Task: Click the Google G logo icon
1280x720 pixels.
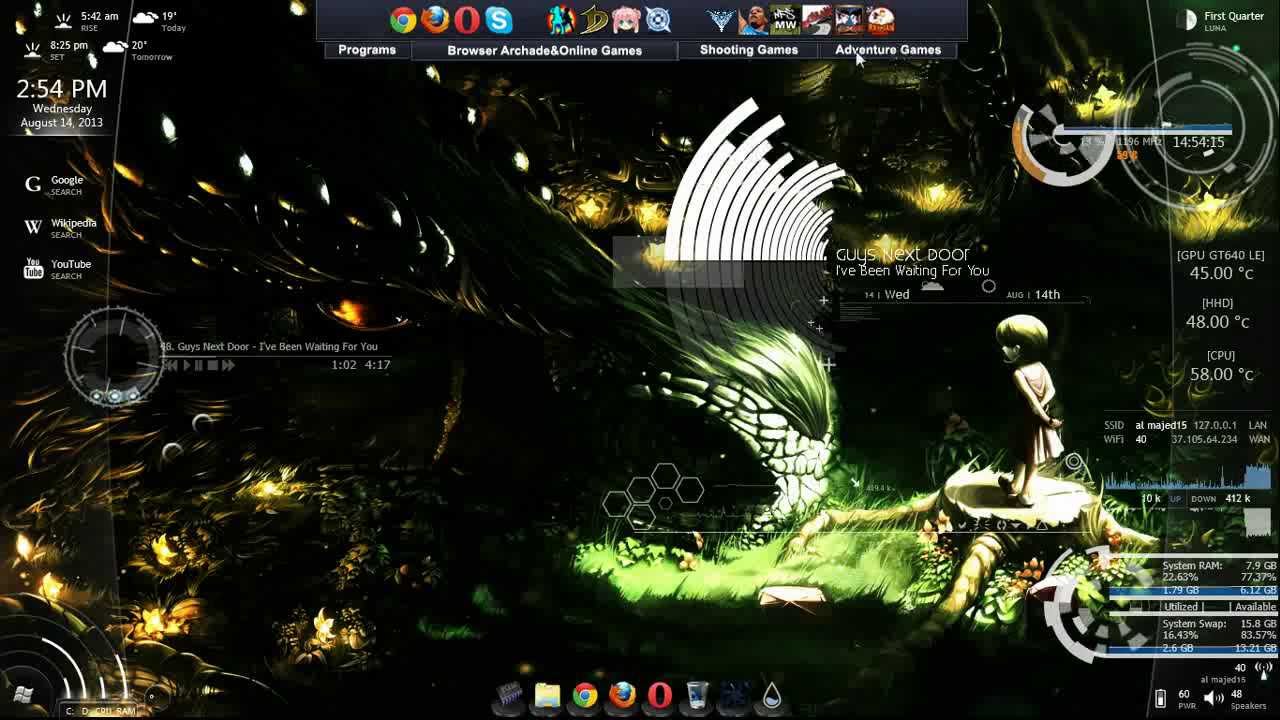Action: pyautogui.click(x=33, y=184)
